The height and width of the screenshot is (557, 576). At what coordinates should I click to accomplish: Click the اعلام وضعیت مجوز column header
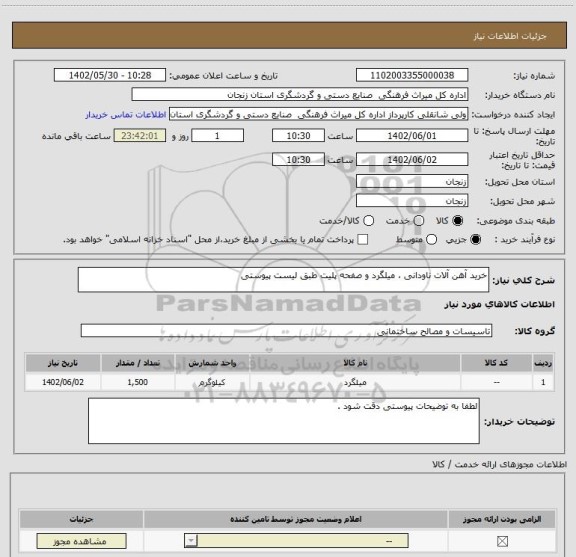pyautogui.click(x=296, y=519)
